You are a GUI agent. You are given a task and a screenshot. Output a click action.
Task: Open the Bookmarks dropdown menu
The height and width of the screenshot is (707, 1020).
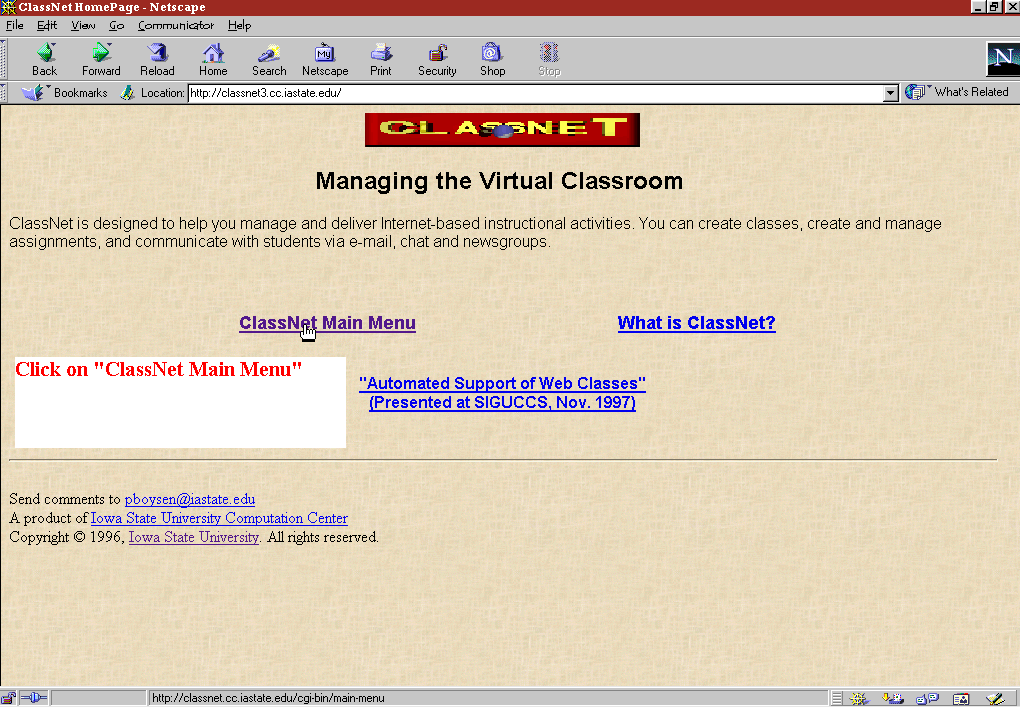tap(66, 93)
